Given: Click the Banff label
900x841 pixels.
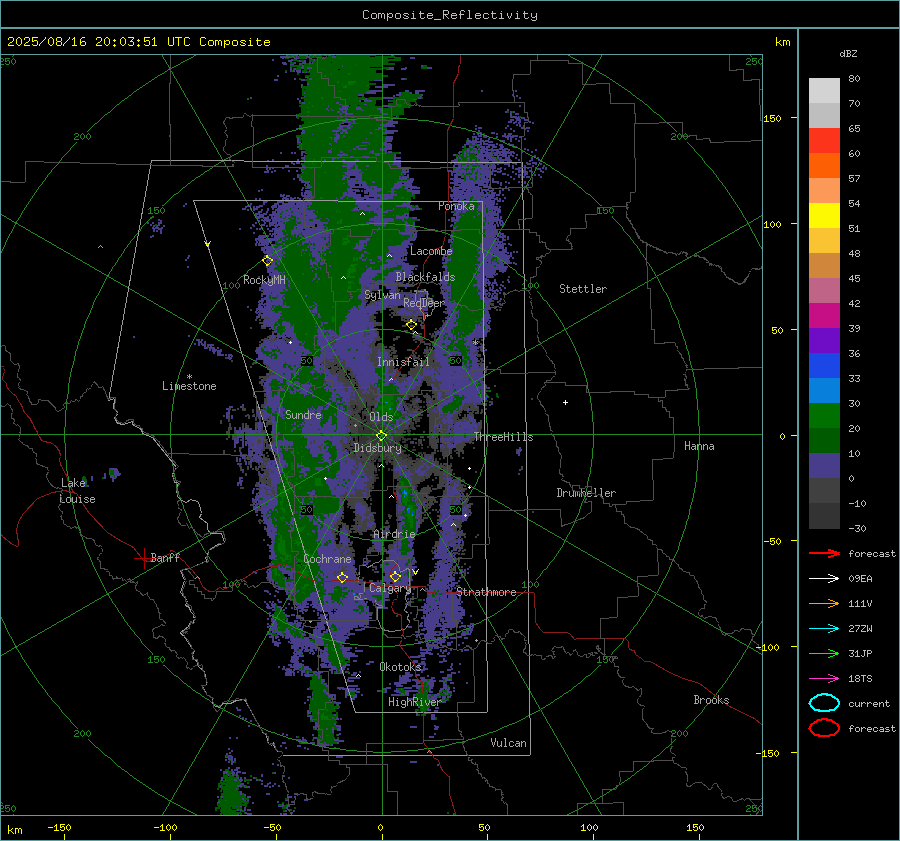Looking at the screenshot, I should click(165, 557).
